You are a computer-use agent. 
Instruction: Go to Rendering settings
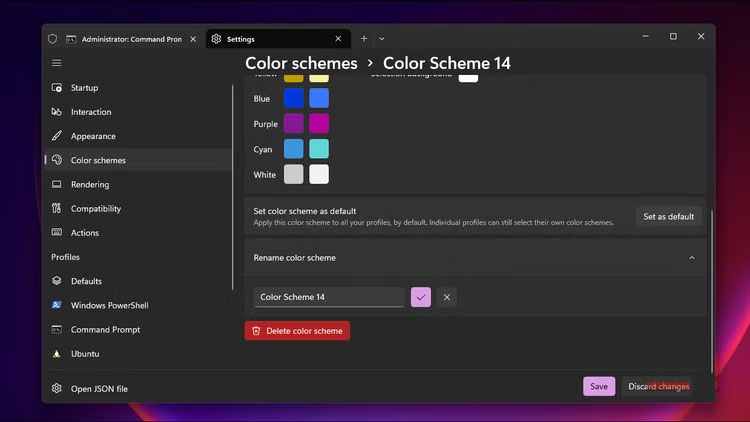[x=90, y=185]
